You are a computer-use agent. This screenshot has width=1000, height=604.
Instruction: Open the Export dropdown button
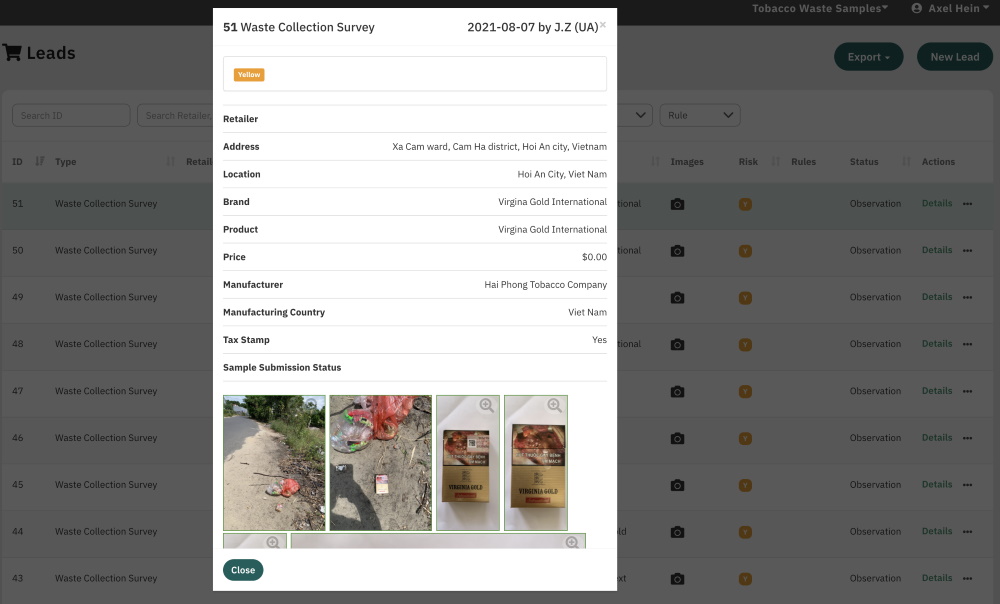coord(868,57)
